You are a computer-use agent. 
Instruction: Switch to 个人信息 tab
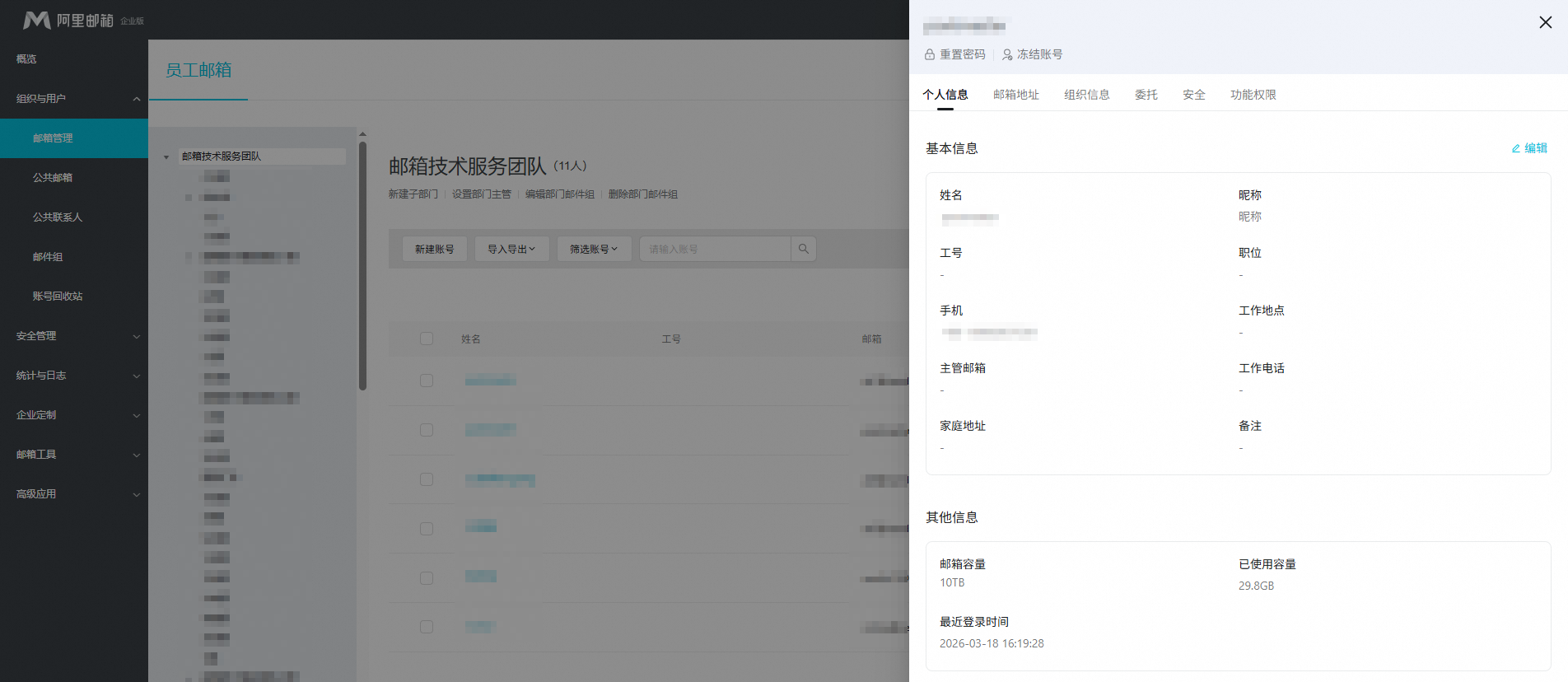click(945, 95)
